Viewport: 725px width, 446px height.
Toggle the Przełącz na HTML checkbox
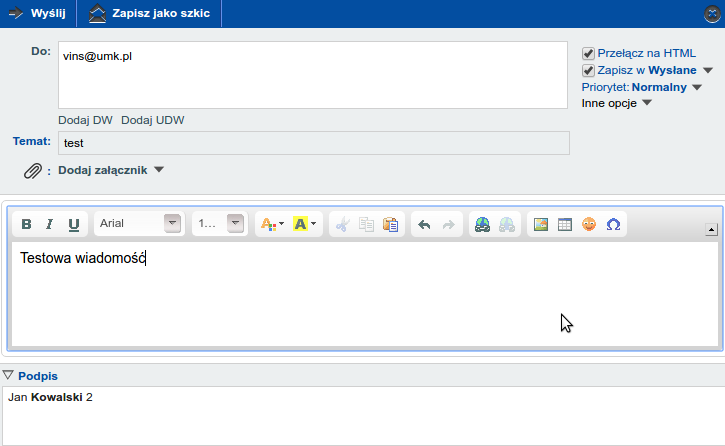[x=588, y=54]
